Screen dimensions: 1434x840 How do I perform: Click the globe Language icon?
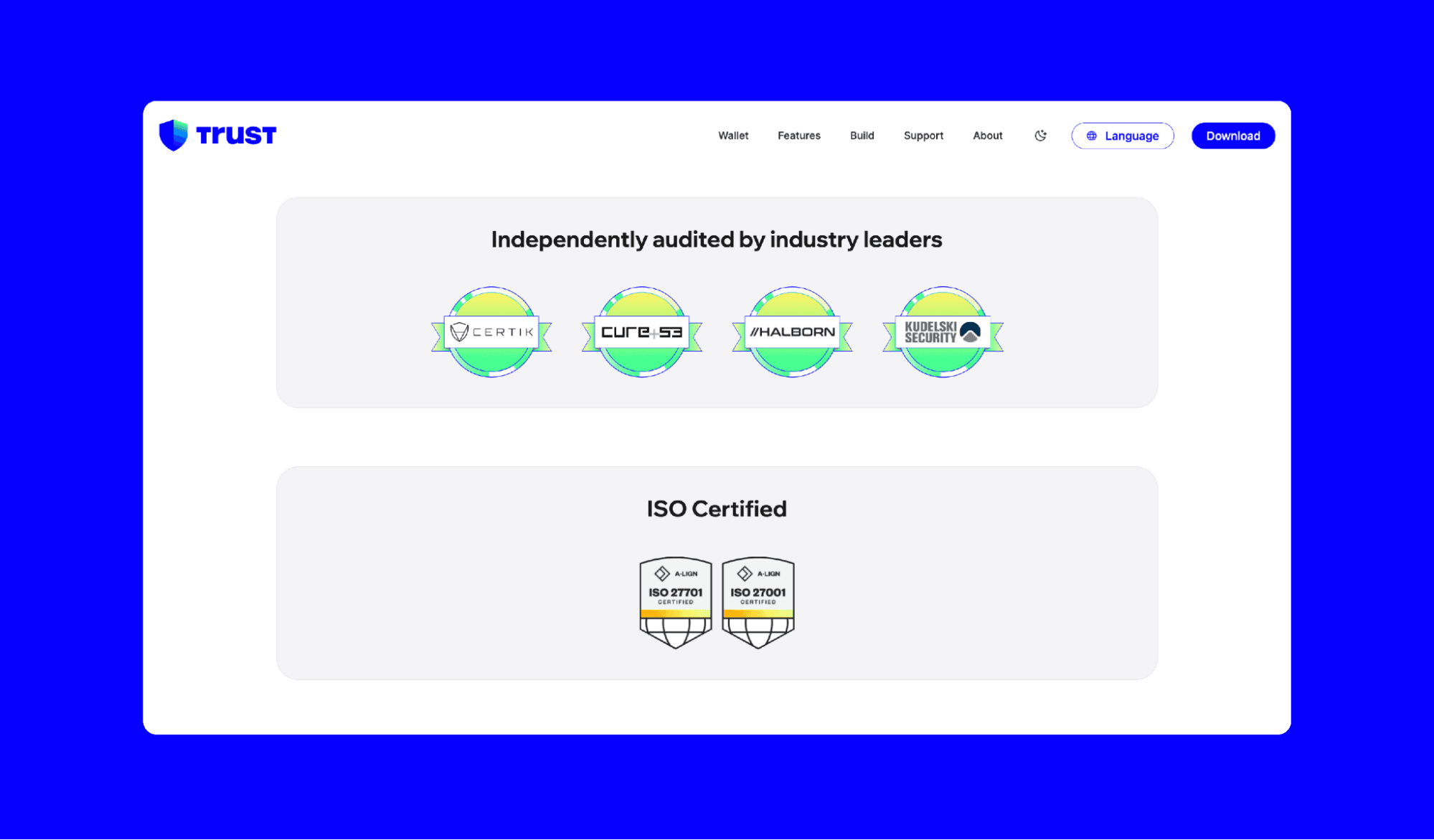[1090, 136]
